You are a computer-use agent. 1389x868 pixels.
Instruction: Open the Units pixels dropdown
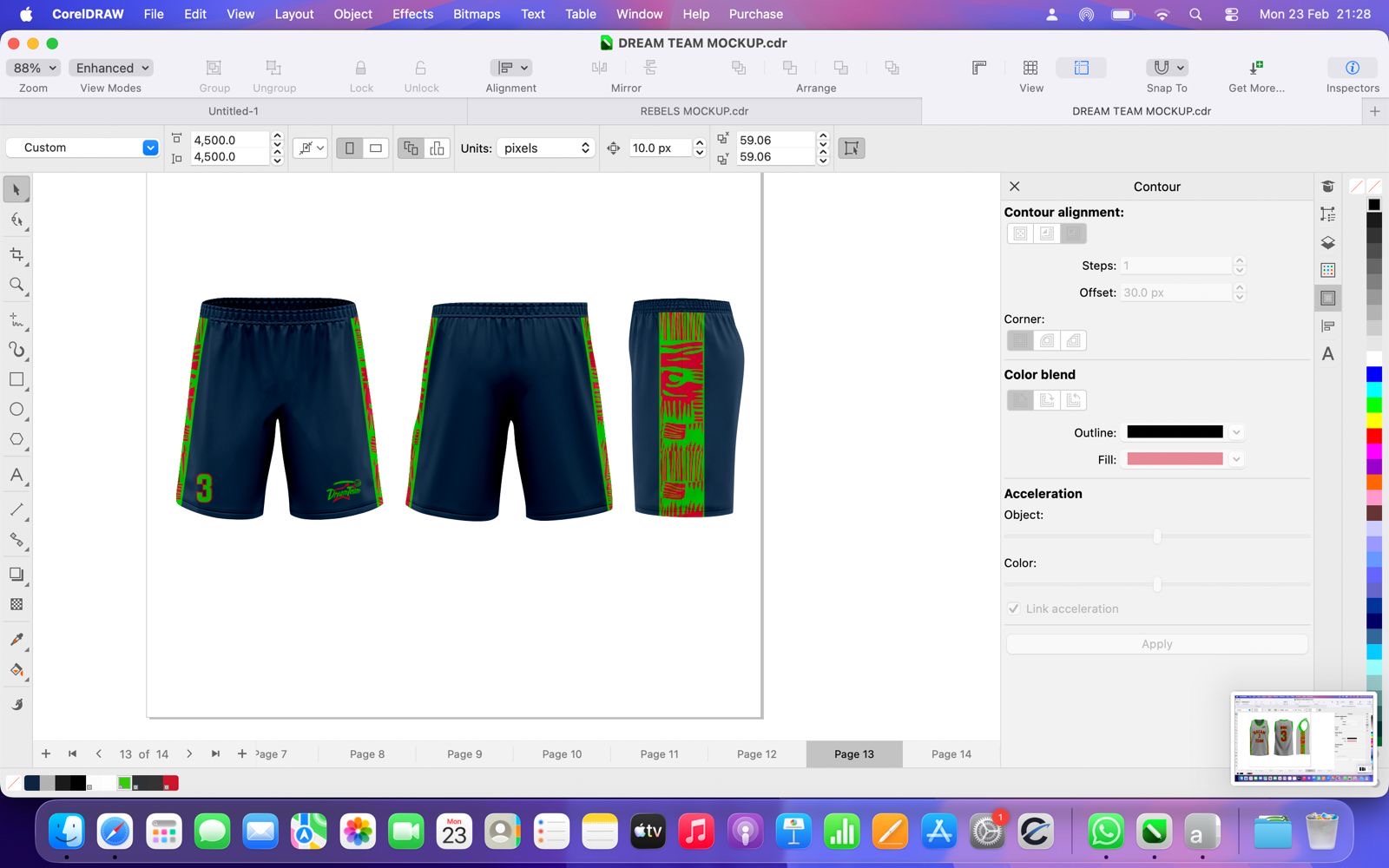coord(545,148)
